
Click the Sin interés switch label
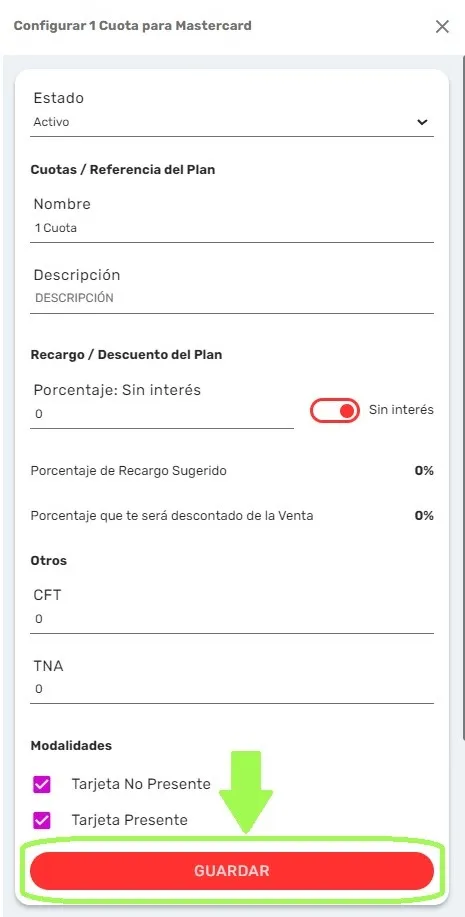(x=401, y=410)
